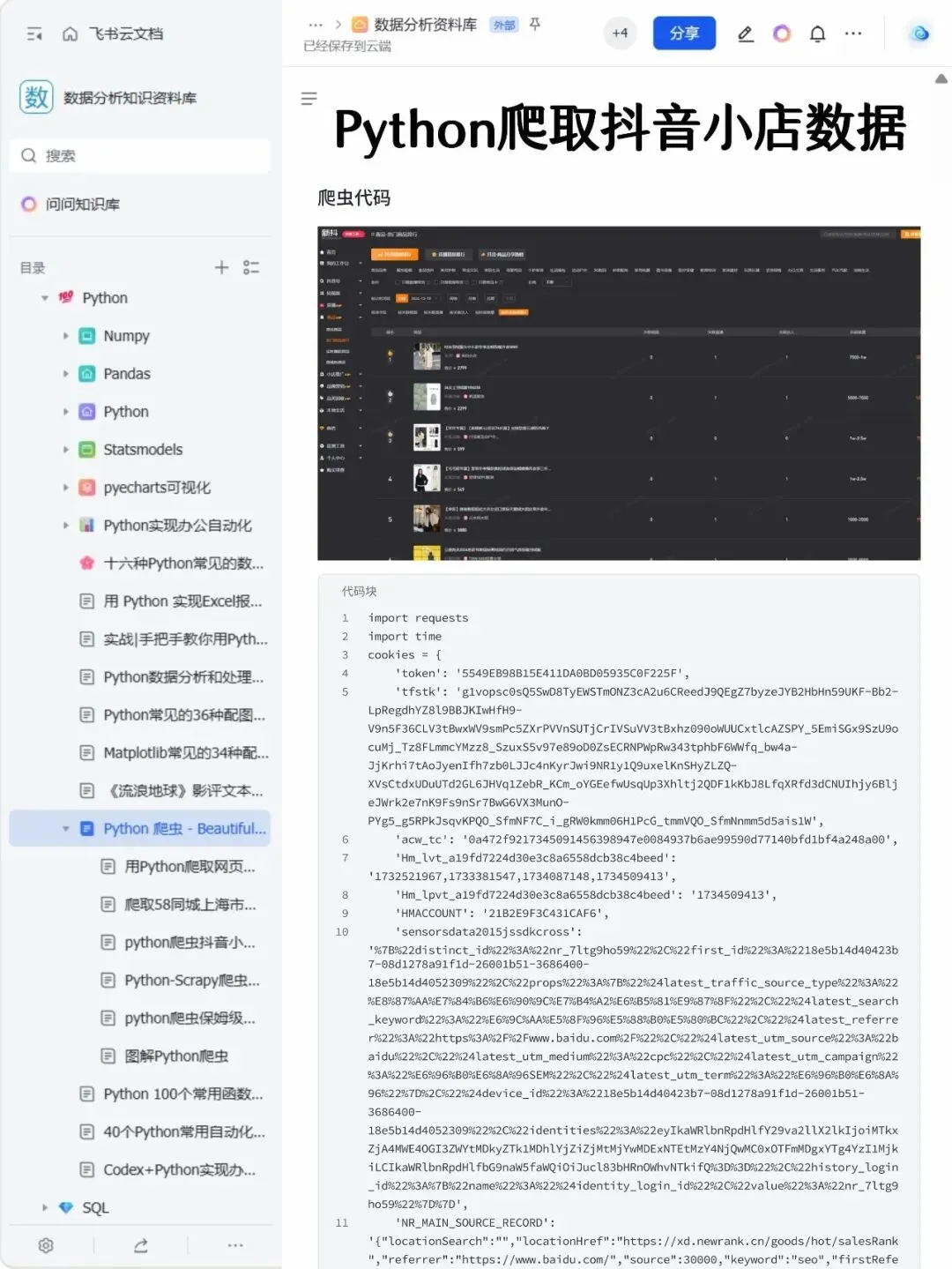The width and height of the screenshot is (952, 1269).
Task: Open the dashboard screenshot image
Action: pos(619,393)
